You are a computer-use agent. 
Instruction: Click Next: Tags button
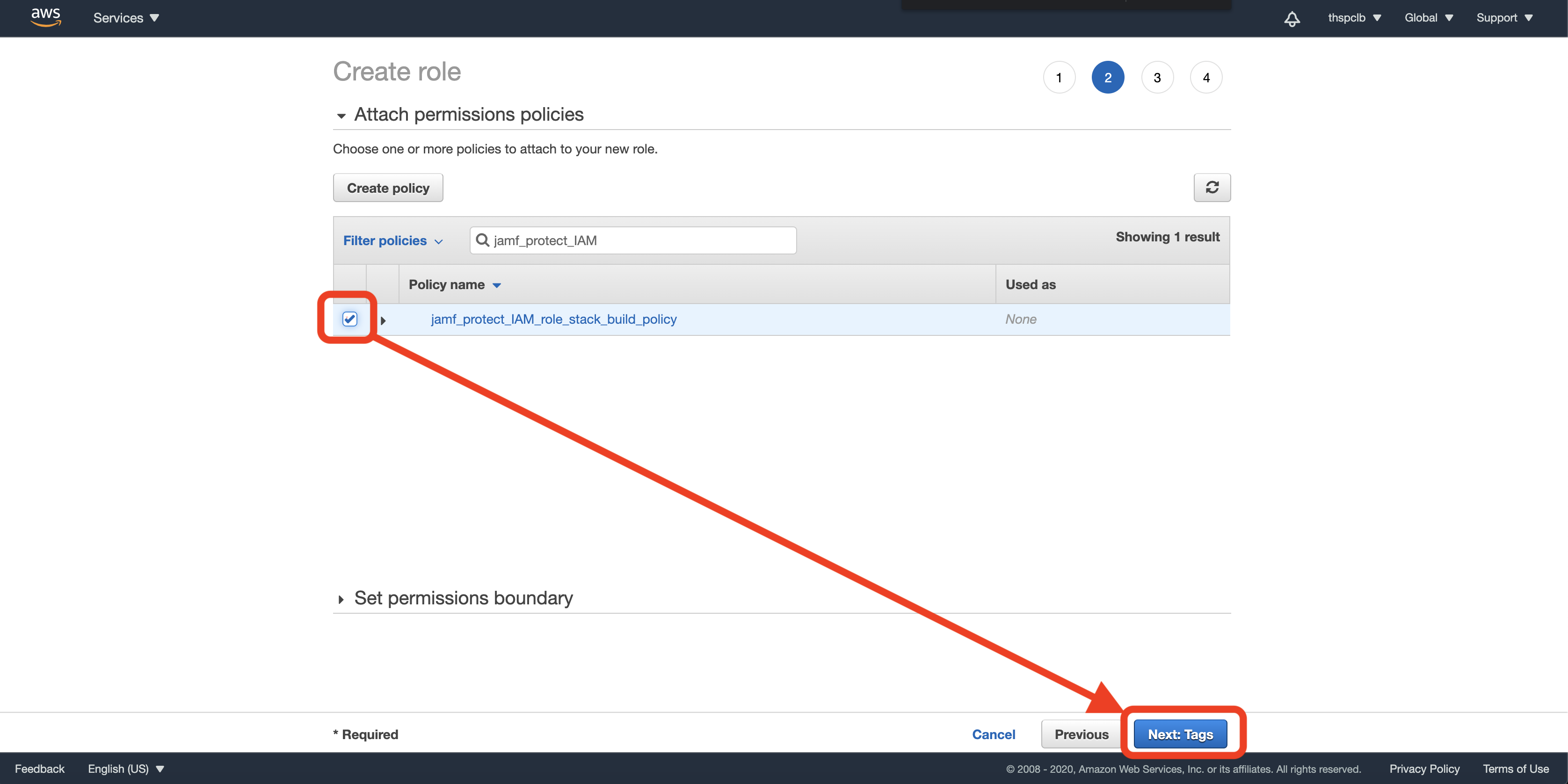click(1180, 733)
